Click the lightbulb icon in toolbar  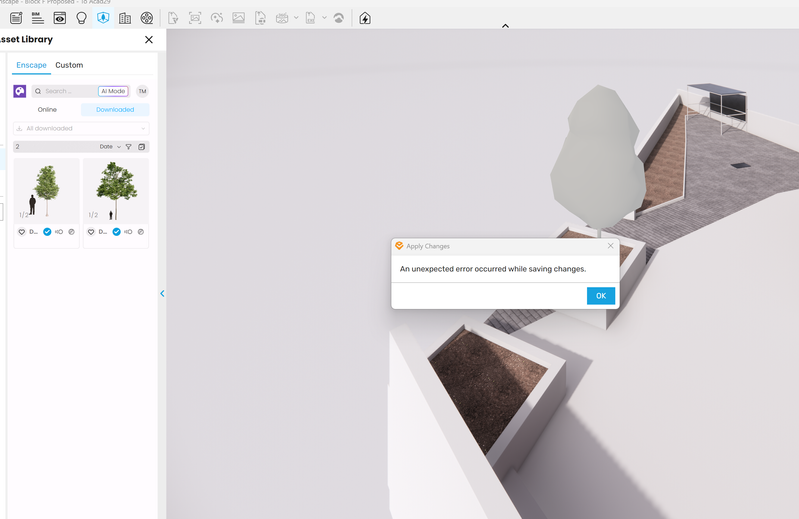[82, 18]
